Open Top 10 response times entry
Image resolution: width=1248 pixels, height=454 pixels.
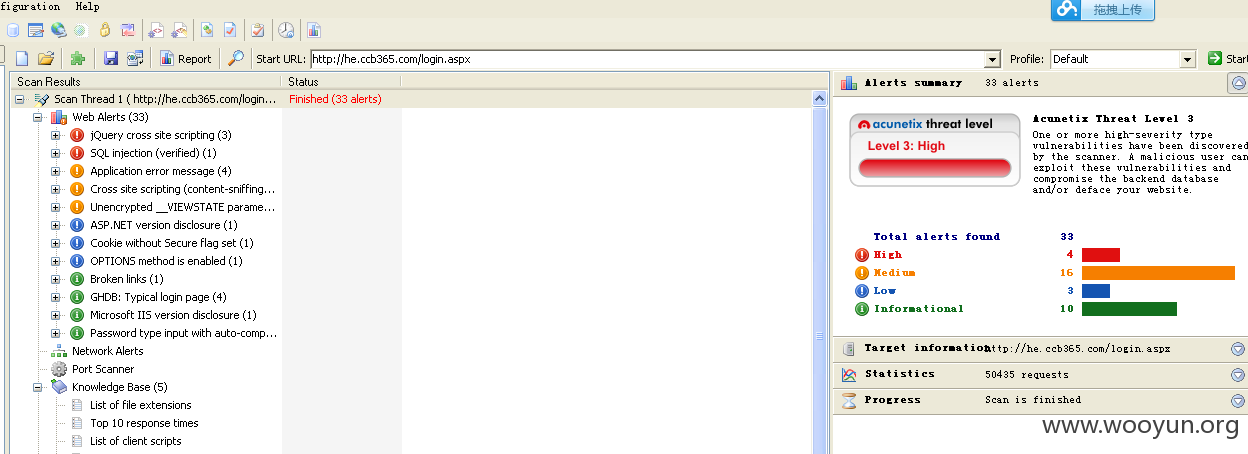coord(144,423)
